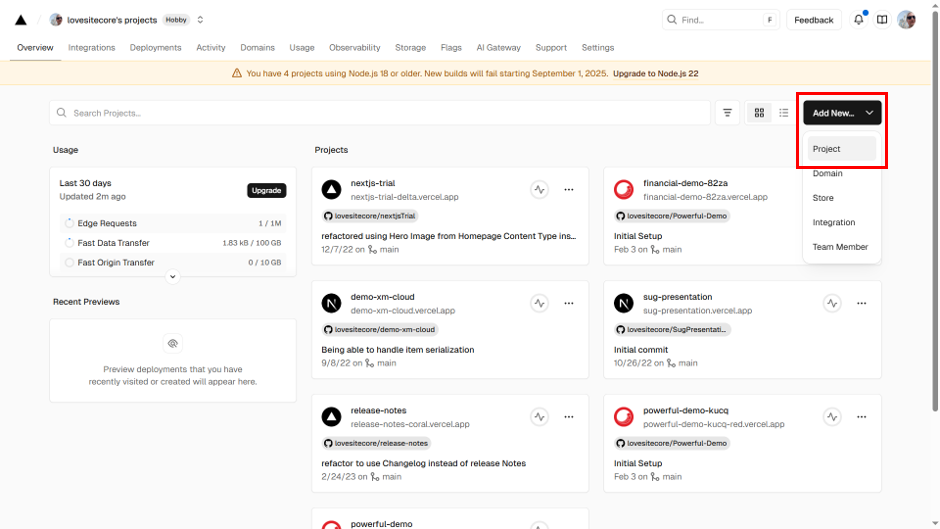
Task: Open more options for release-notes
Action: 569,417
